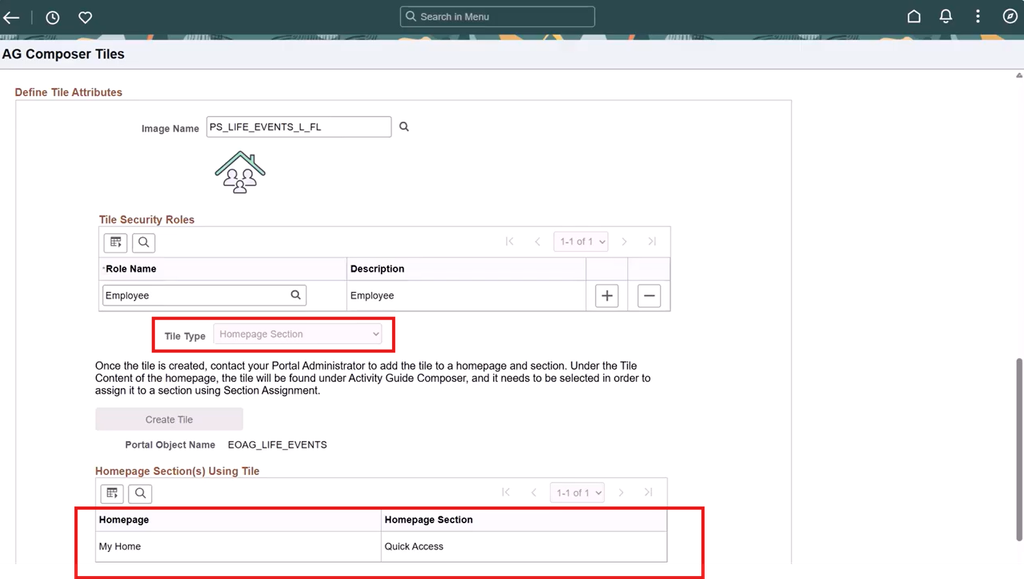Click the vertical page scrollbar
Image resolution: width=1024 pixels, height=579 pixels.
pos(1019,449)
